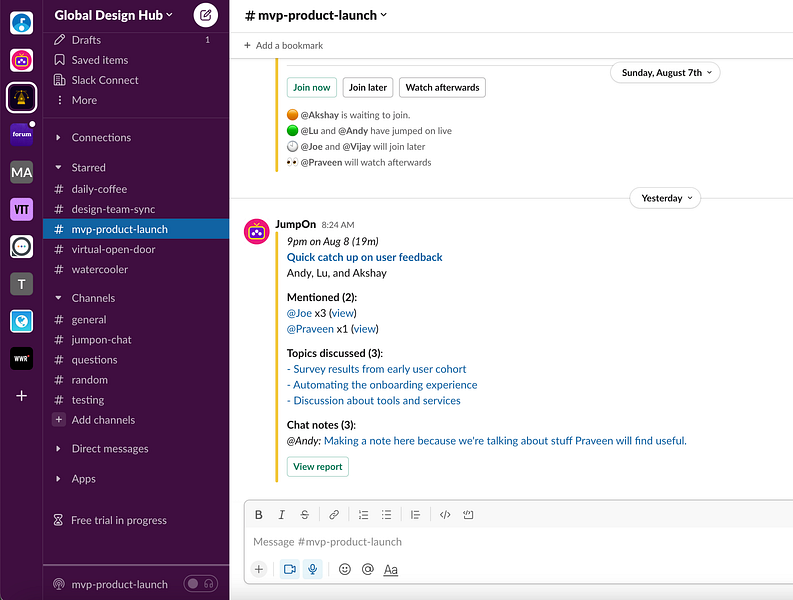Show More sidebar options

click(x=136, y=100)
